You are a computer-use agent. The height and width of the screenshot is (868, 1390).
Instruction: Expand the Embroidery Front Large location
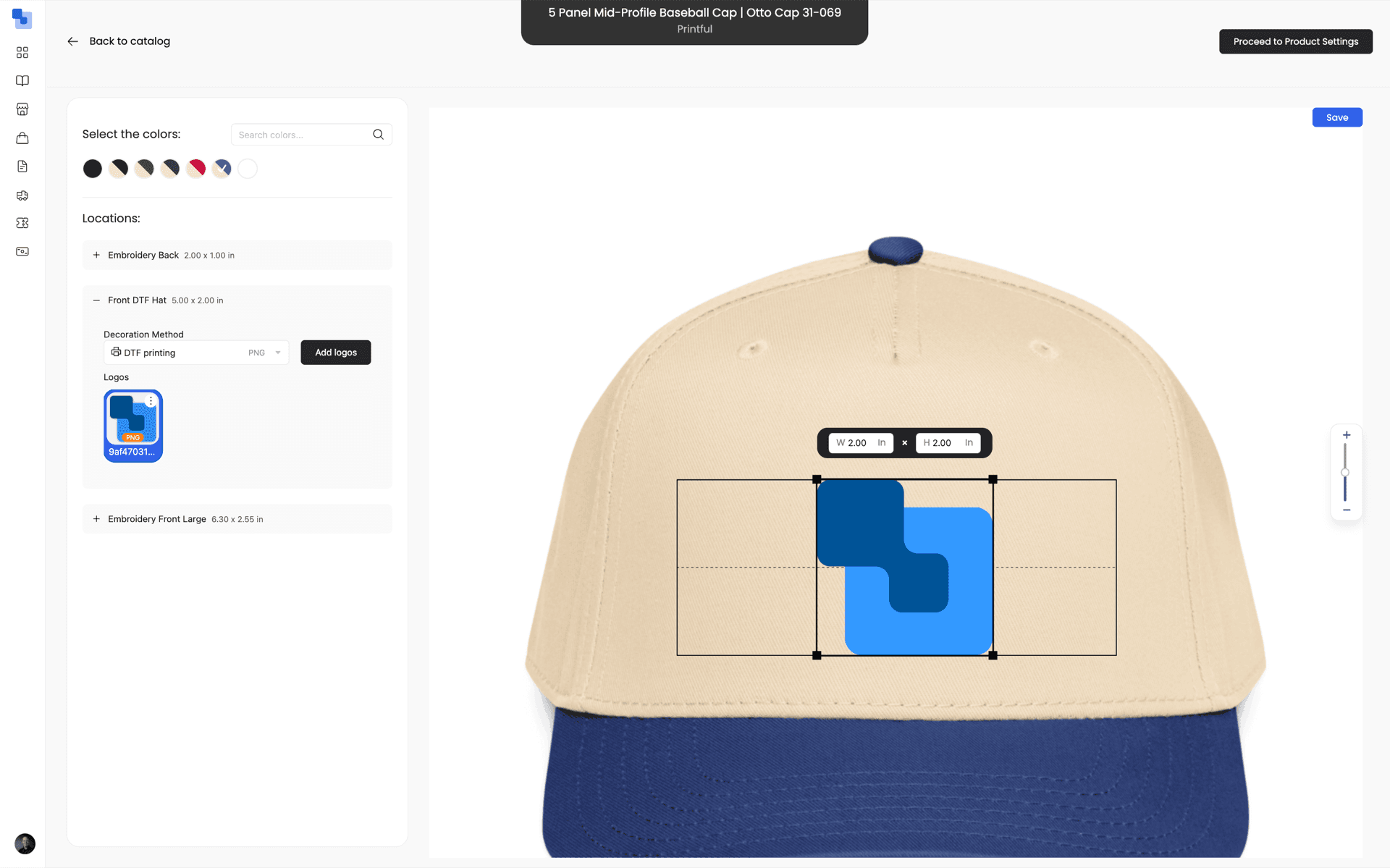click(96, 518)
